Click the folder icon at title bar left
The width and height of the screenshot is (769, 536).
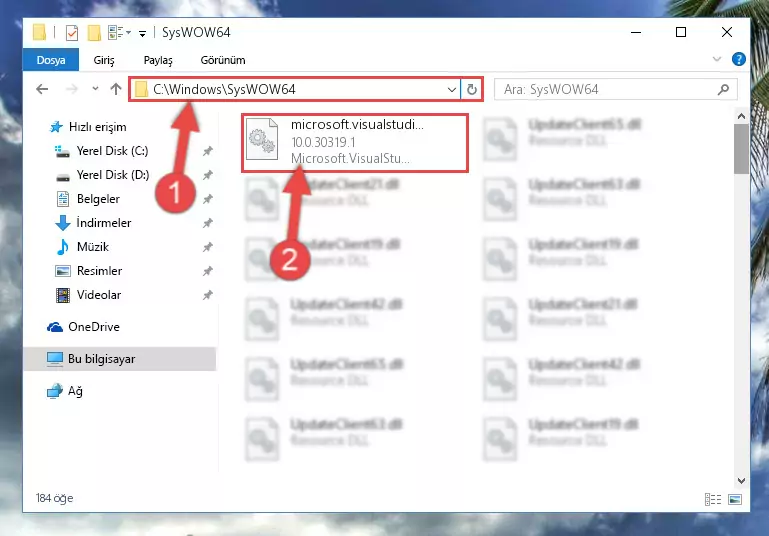click(x=39, y=32)
